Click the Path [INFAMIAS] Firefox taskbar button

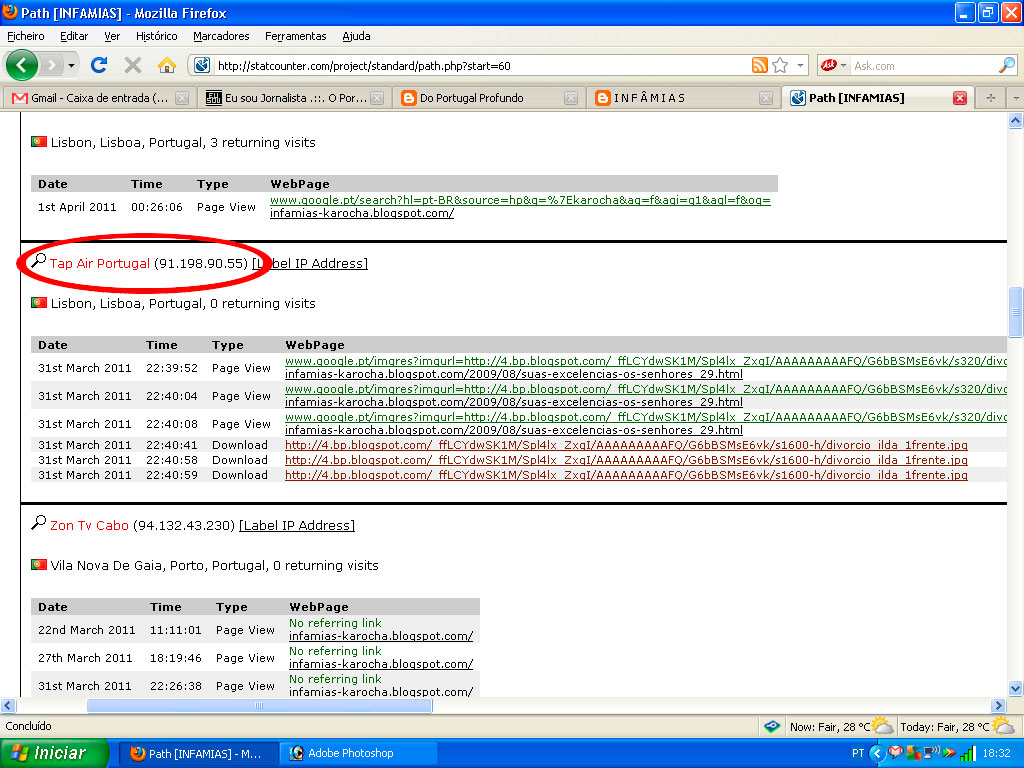199,754
